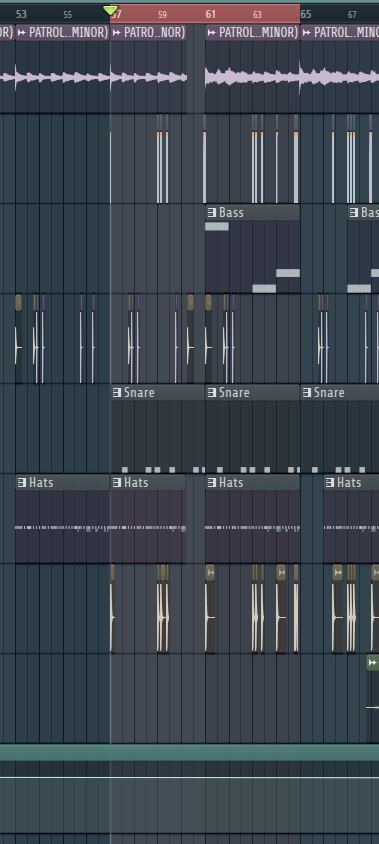Click bar number 67 in the timeline ruler

[x=352, y=15]
